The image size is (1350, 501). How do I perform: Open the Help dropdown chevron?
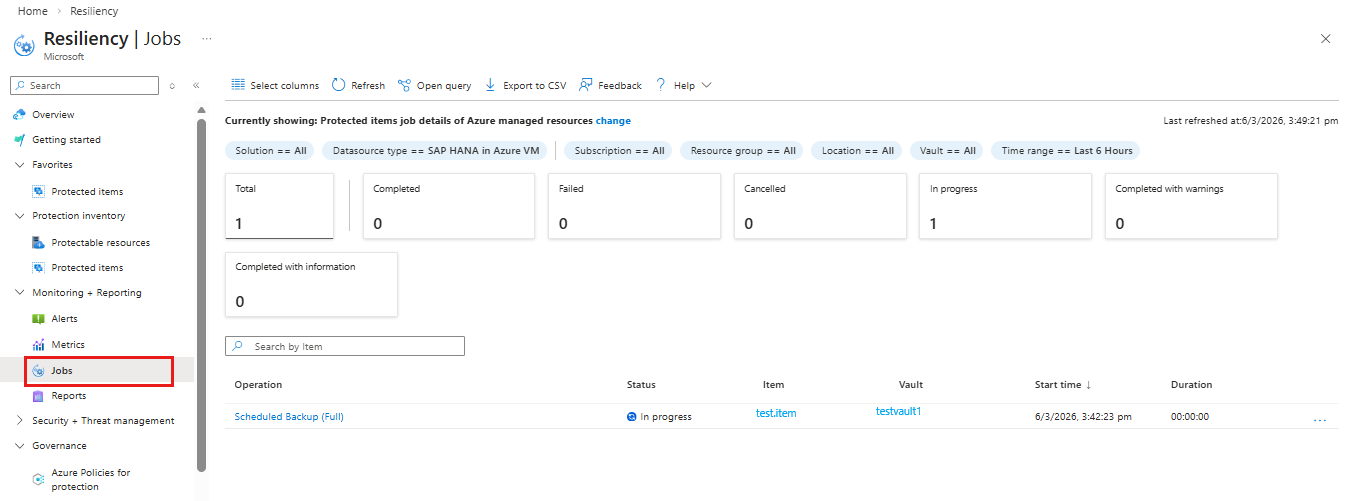tap(707, 85)
